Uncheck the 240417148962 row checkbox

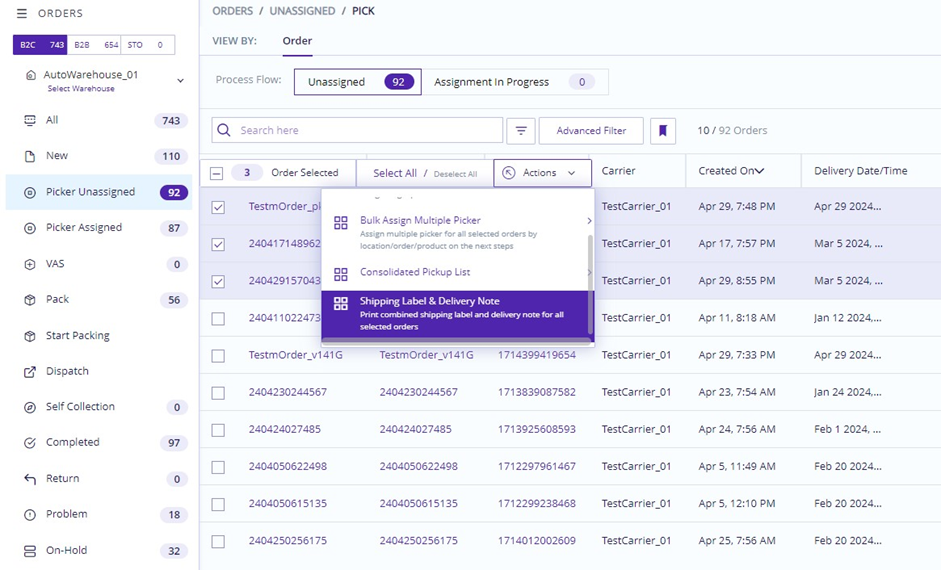coord(218,245)
